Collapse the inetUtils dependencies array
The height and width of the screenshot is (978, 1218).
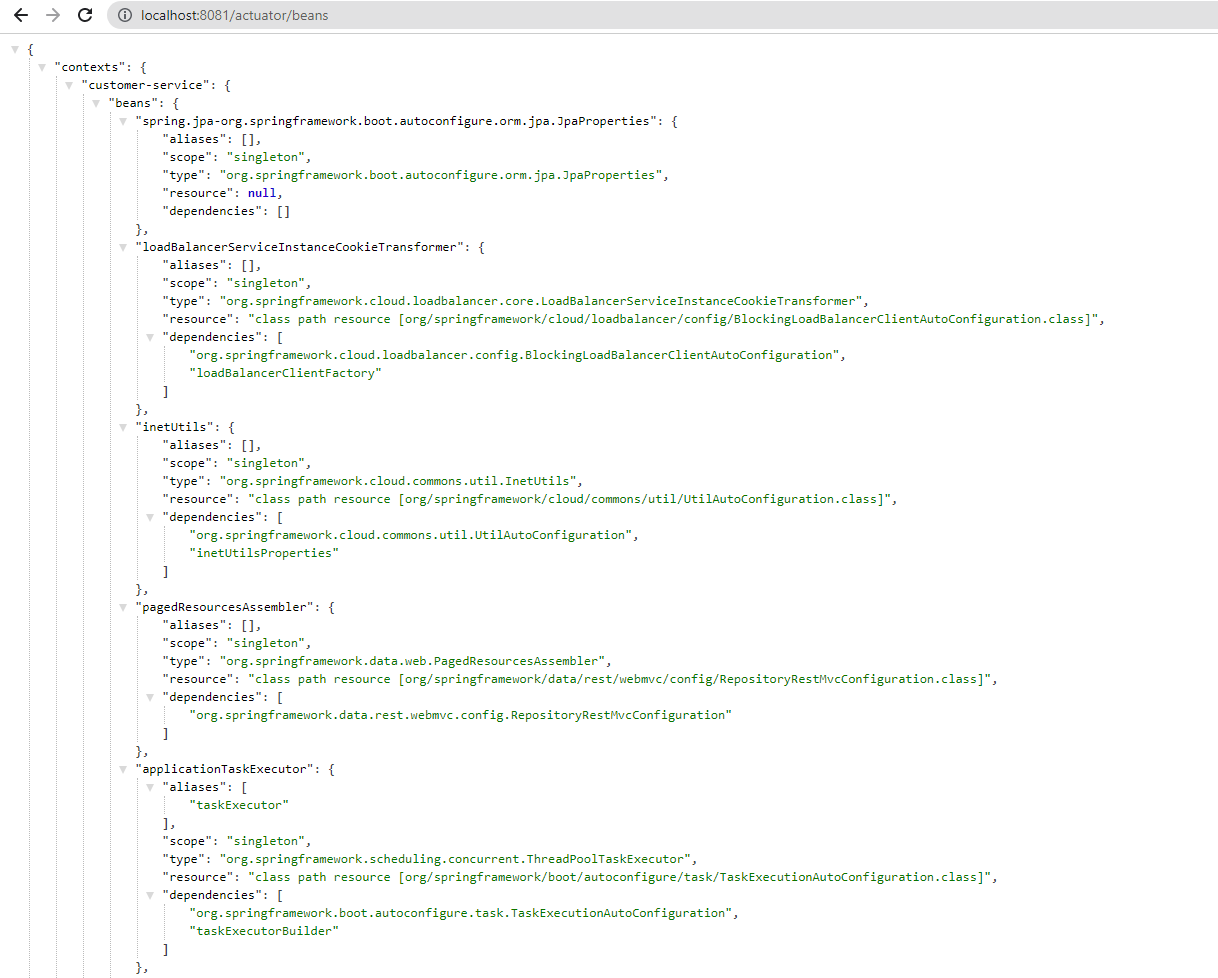(150, 516)
